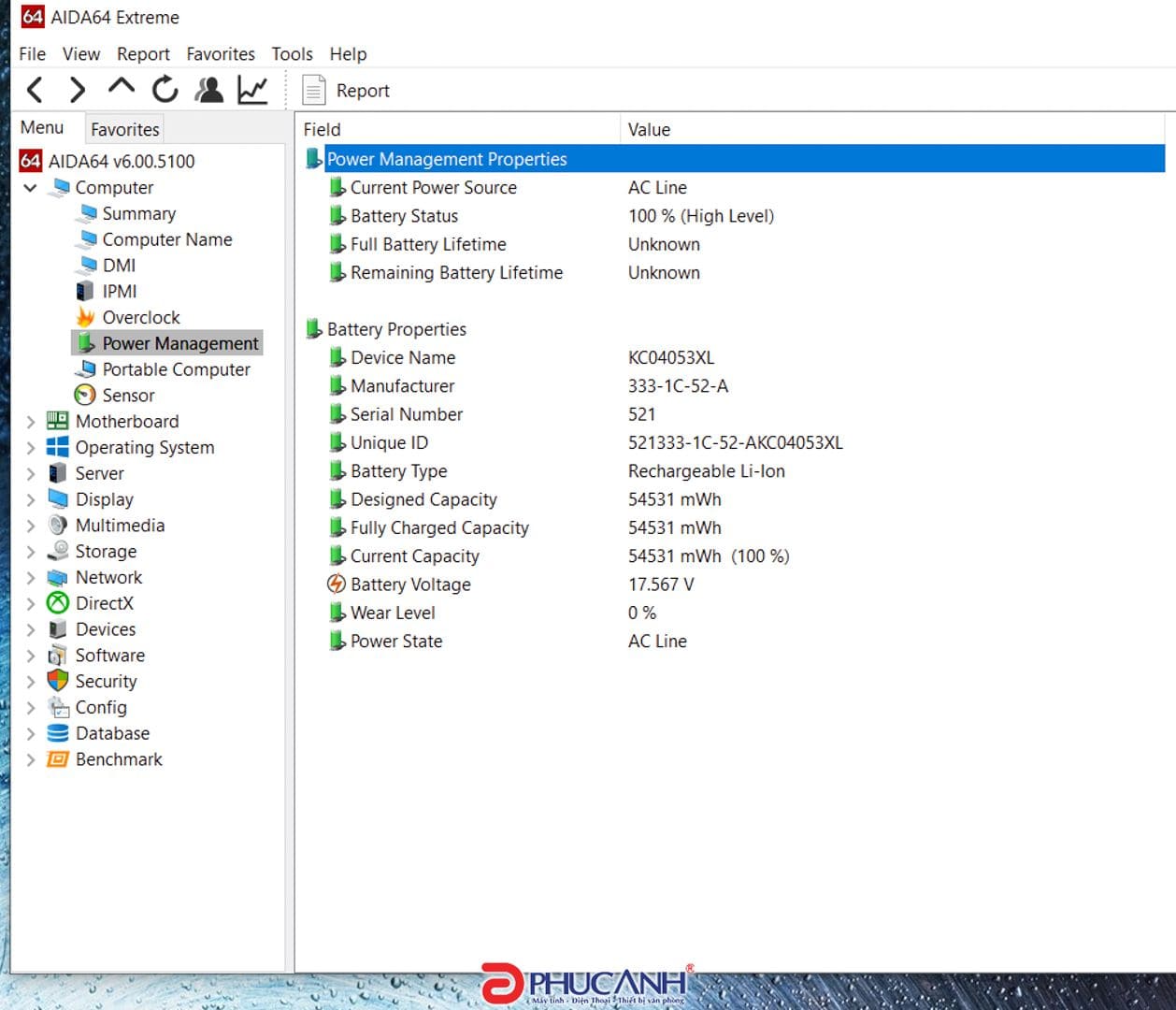1176x1010 pixels.
Task: Click the DirectX Xbox icon in the tree
Action: 58,603
